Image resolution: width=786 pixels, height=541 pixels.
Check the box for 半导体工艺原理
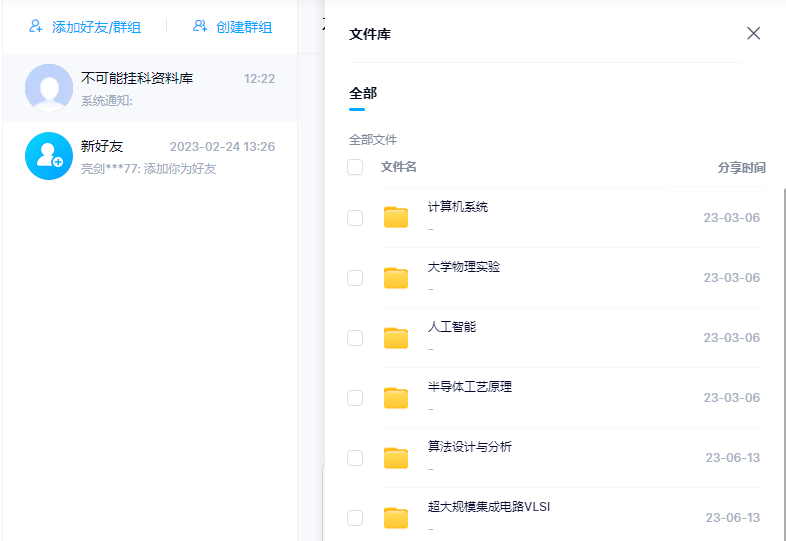(355, 398)
